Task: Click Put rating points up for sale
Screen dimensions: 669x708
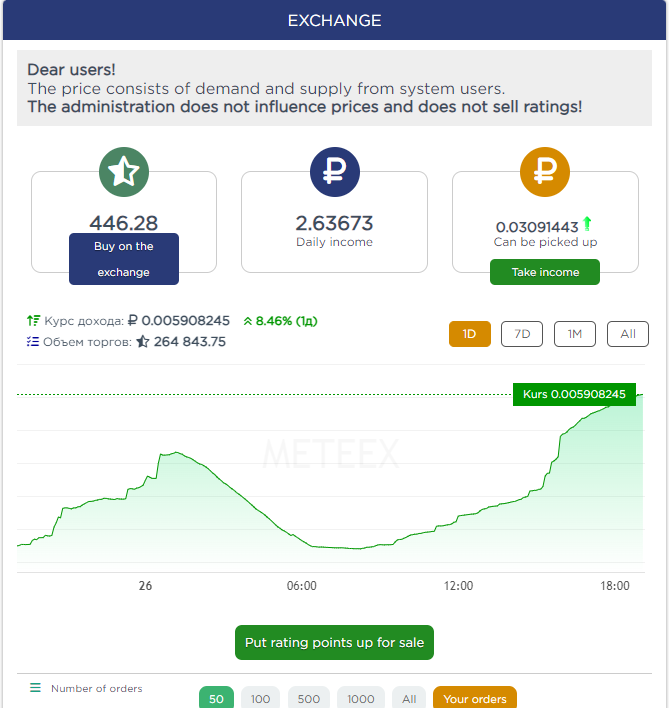Action: point(335,643)
